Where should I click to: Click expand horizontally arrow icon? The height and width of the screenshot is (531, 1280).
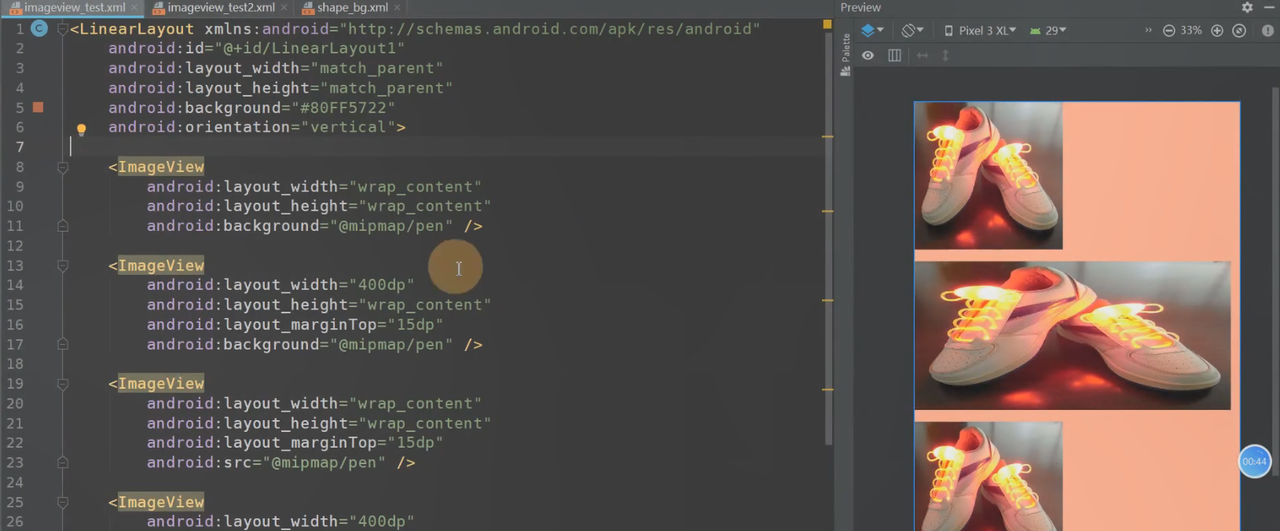point(922,56)
